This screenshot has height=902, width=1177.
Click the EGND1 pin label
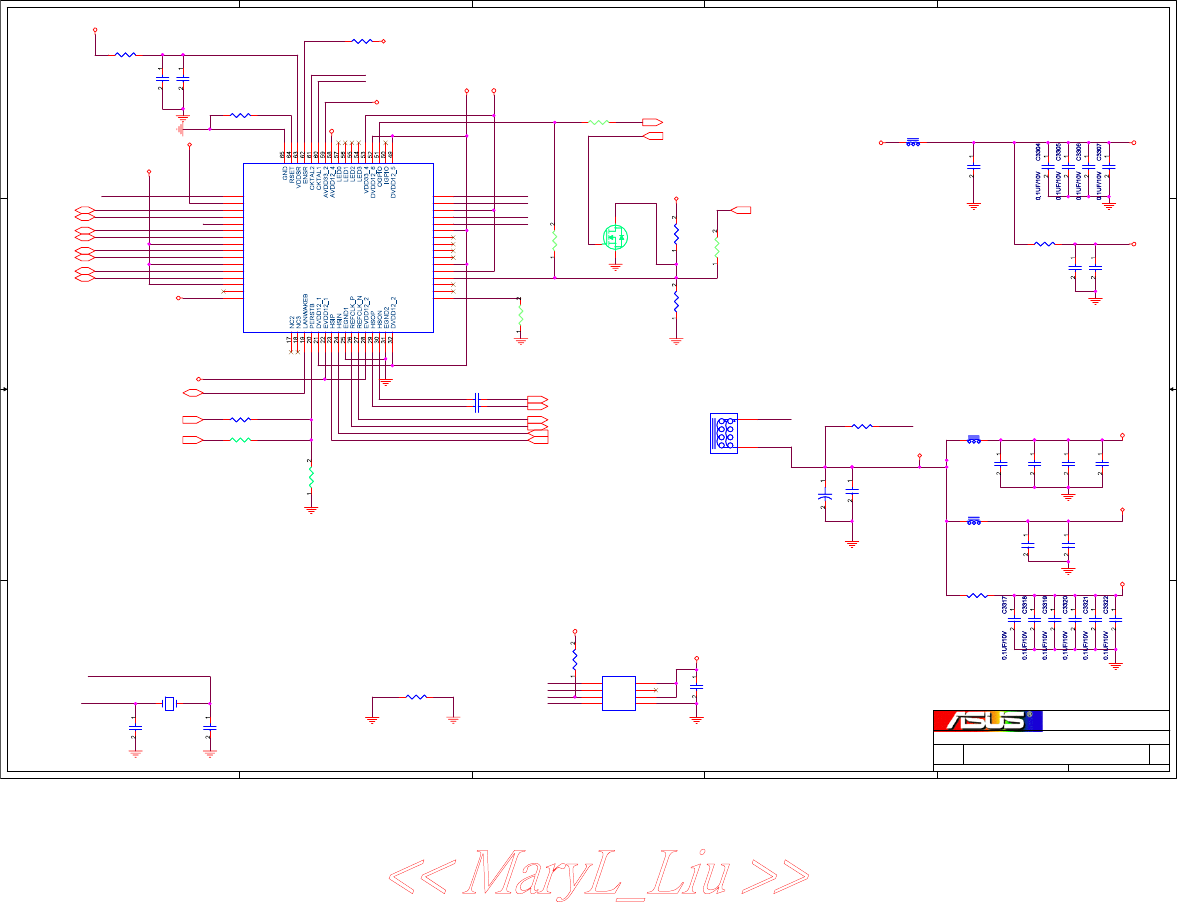point(345,318)
